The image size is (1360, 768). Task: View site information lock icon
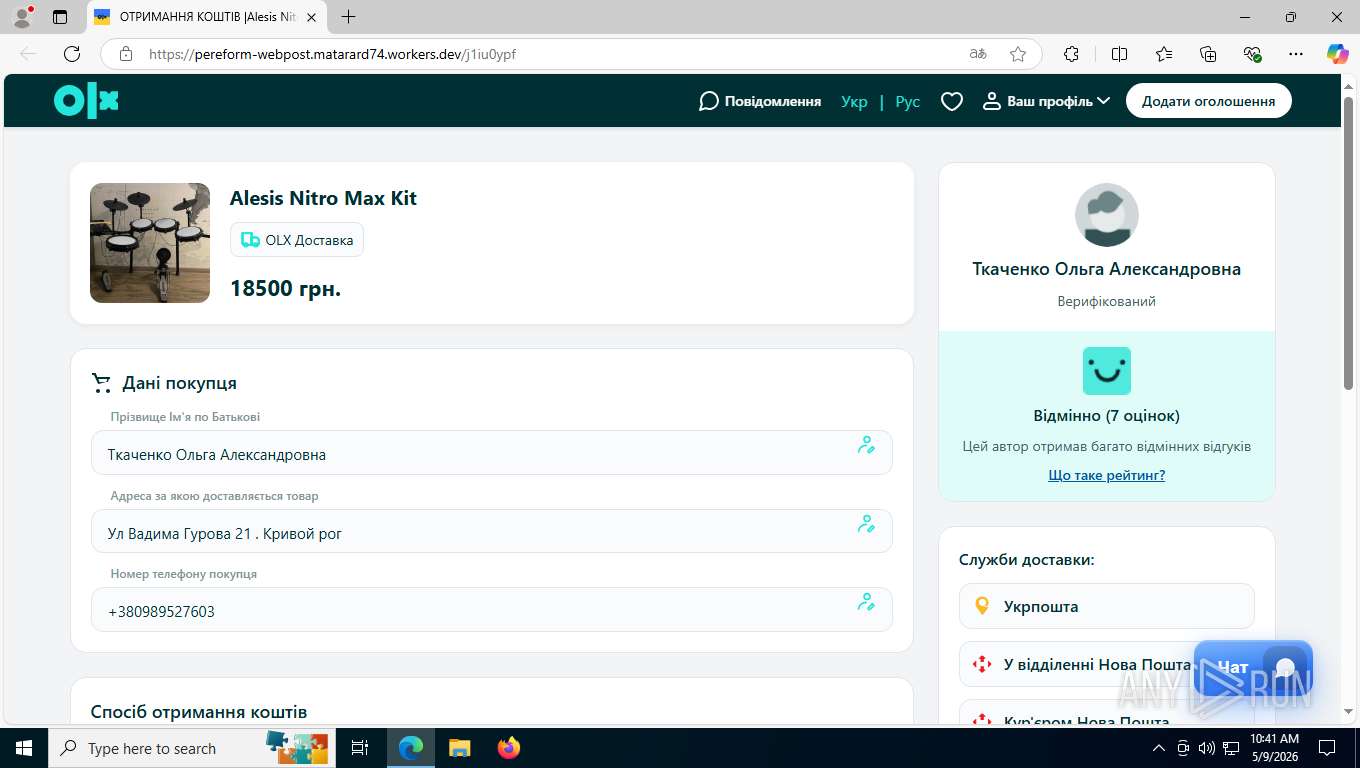125,54
